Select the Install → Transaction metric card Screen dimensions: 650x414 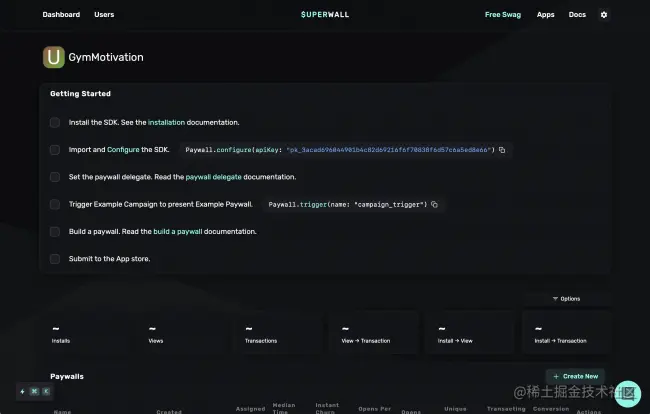point(567,333)
